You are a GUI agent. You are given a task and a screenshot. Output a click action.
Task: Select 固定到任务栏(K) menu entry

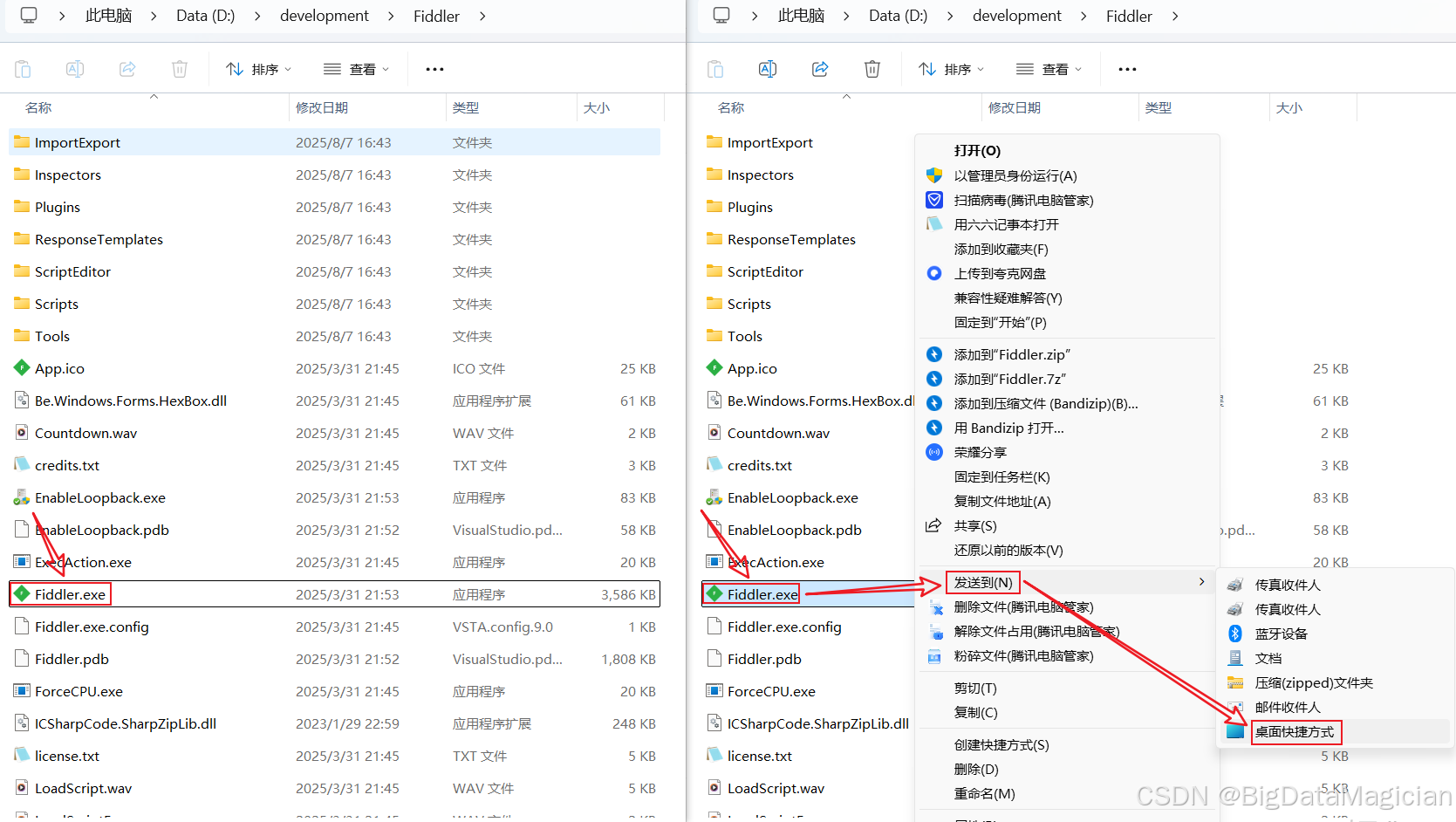[1002, 476]
